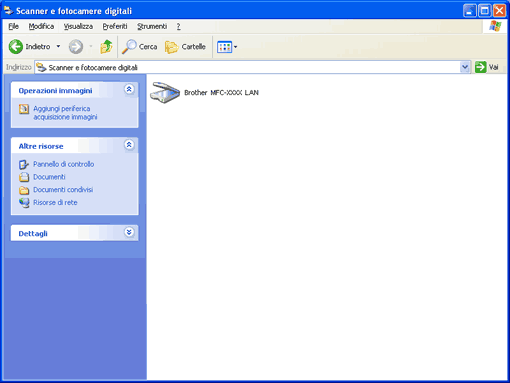Open Documenti condivisi folder link
The width and height of the screenshot is (510, 383).
click(63, 189)
